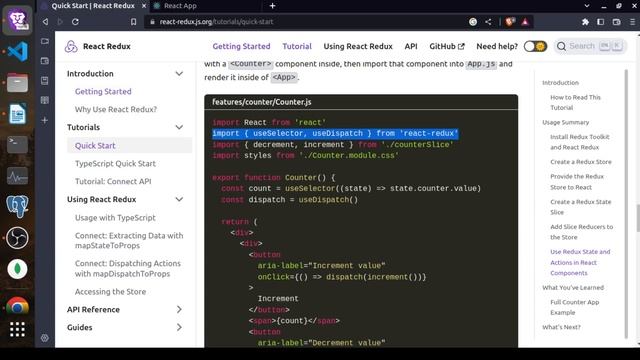The height and width of the screenshot is (360, 640).
Task: Toggle dark and light mode switch
Action: click(535, 46)
